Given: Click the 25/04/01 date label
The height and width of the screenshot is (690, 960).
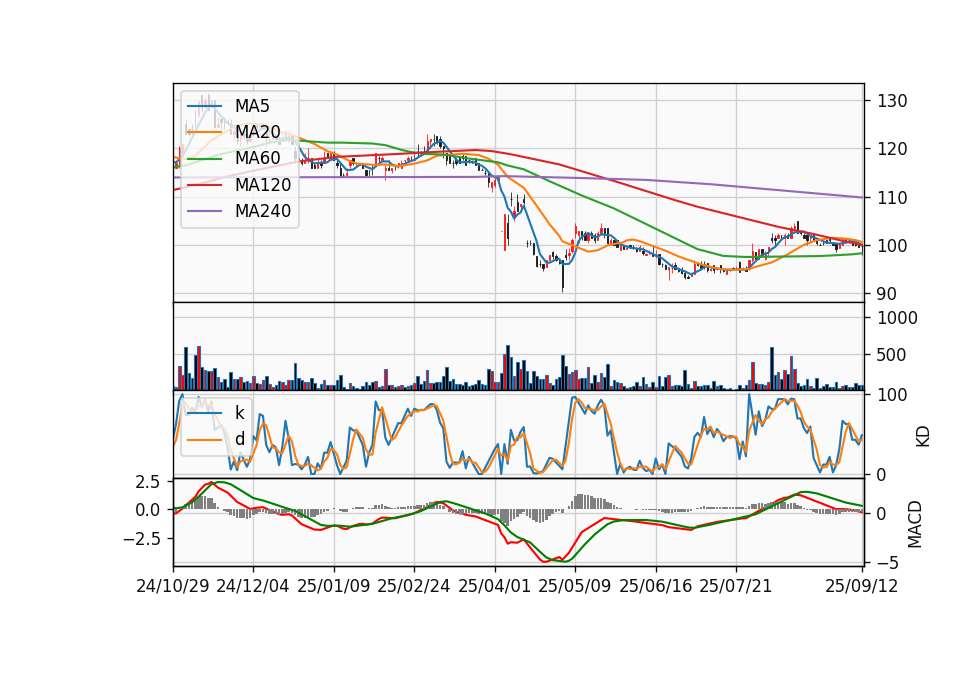Looking at the screenshot, I should (494, 586).
